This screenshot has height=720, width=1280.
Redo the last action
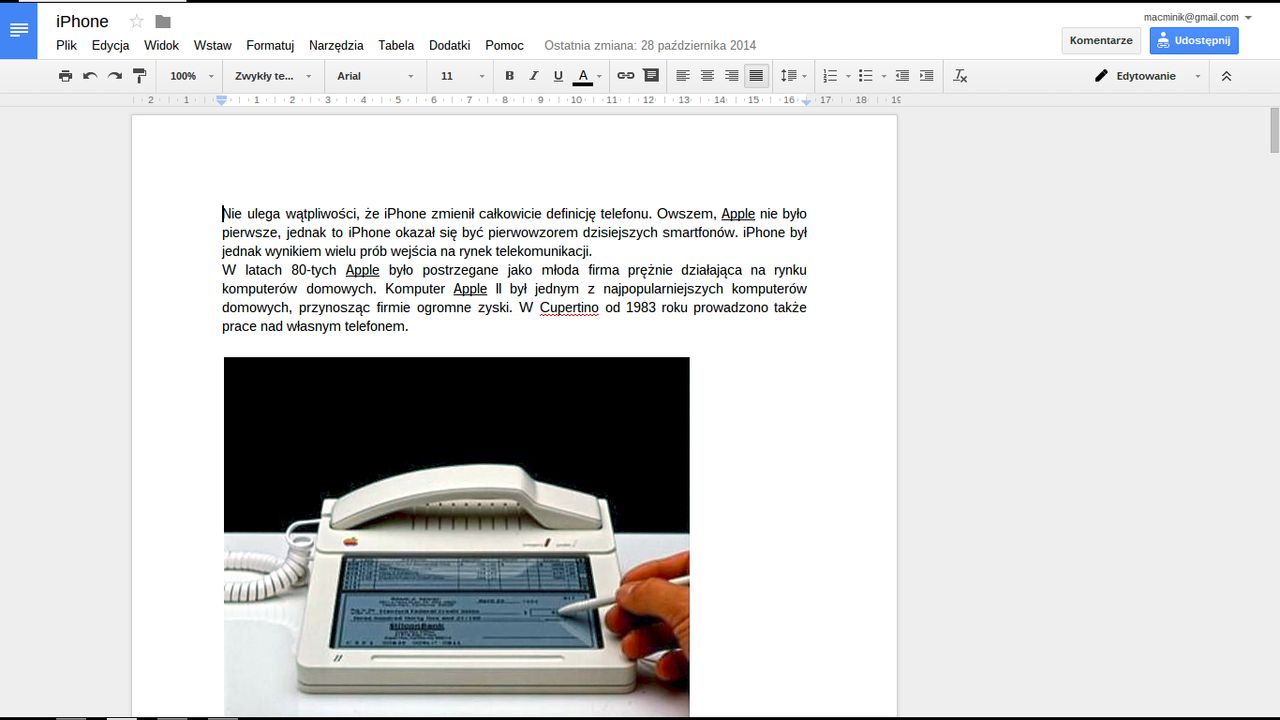tap(115, 76)
